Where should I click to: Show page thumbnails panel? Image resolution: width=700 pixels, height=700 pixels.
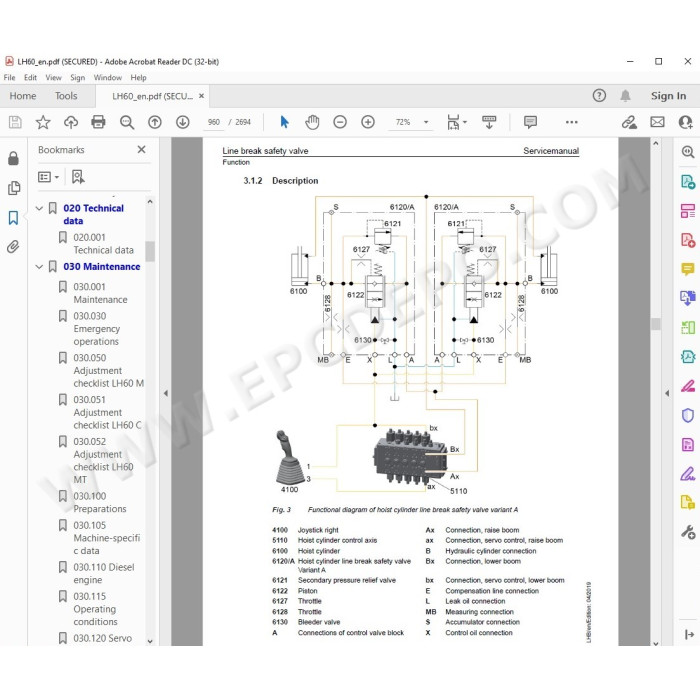(x=14, y=188)
